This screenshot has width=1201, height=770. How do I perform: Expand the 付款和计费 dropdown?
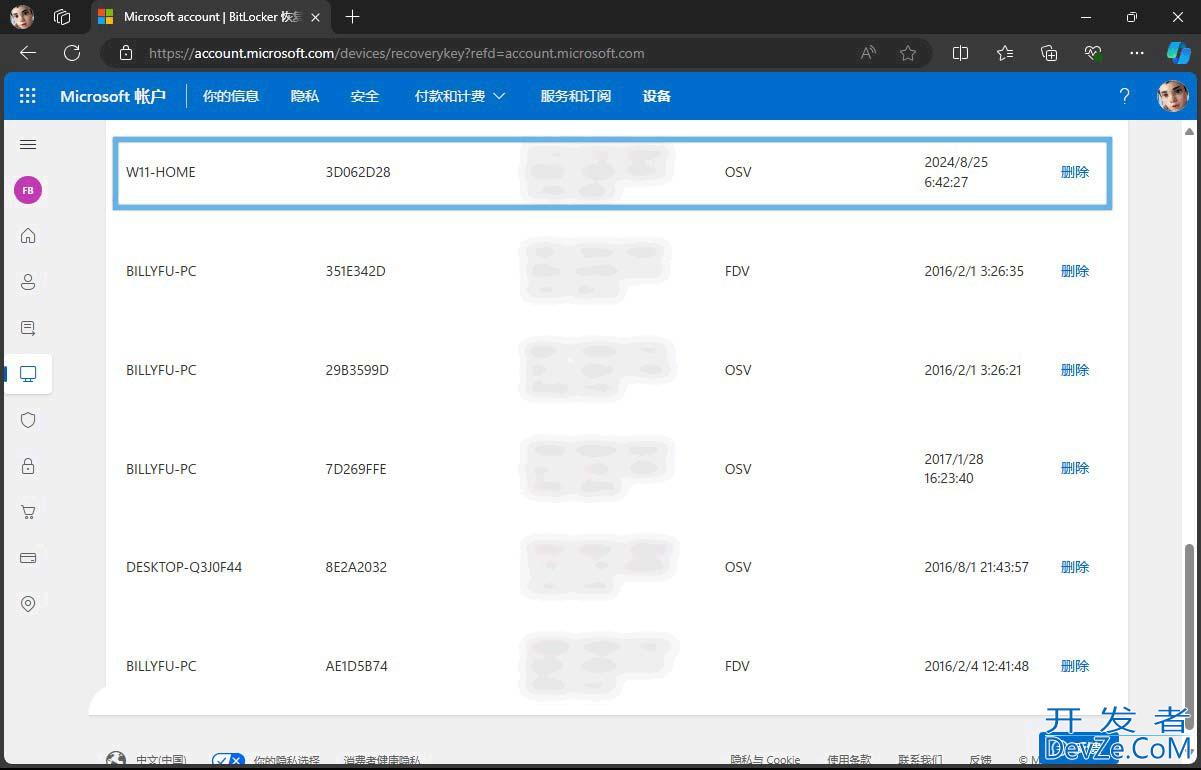pyautogui.click(x=460, y=96)
